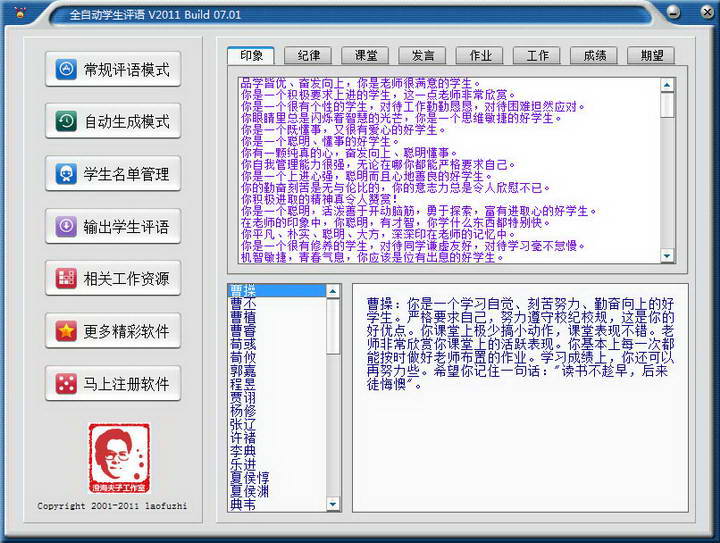Close the 全自动学生评语 window
This screenshot has height=543, width=720.
click(709, 12)
